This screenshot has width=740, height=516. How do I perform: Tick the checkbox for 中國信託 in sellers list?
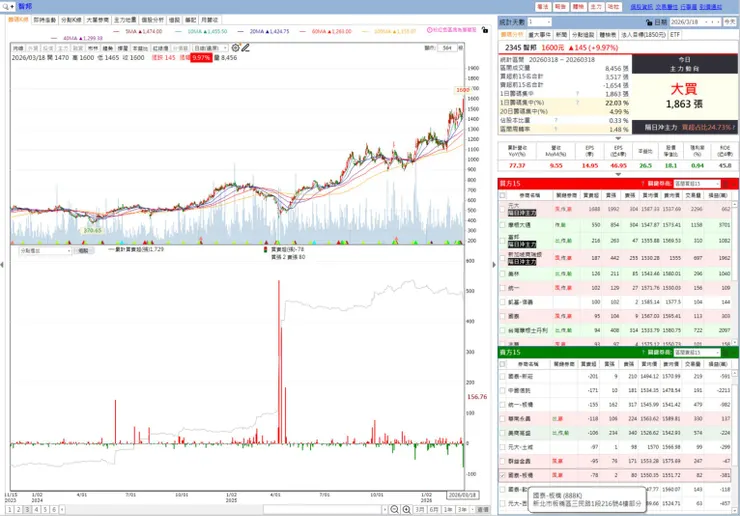coord(503,390)
